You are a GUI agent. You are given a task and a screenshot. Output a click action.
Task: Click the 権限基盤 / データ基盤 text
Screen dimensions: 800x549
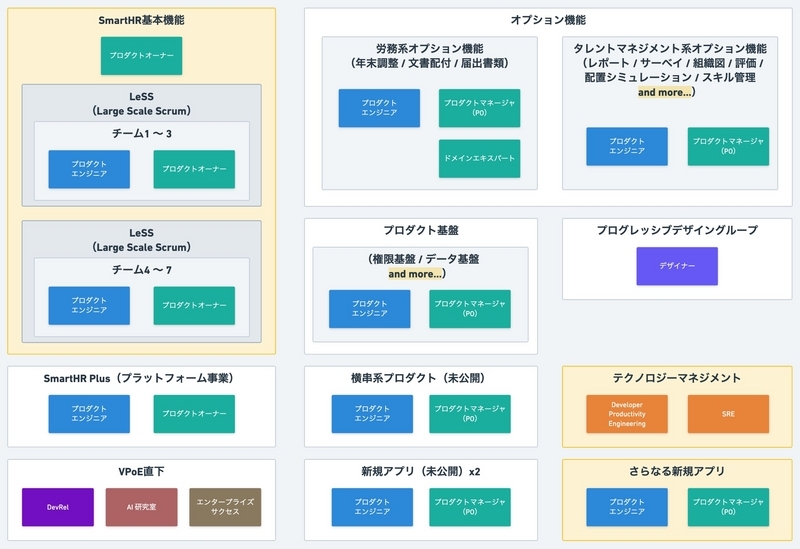(426, 259)
